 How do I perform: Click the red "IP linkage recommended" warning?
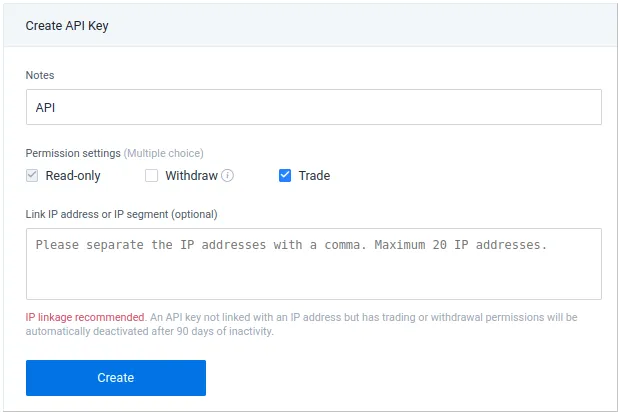pyautogui.click(x=86, y=317)
